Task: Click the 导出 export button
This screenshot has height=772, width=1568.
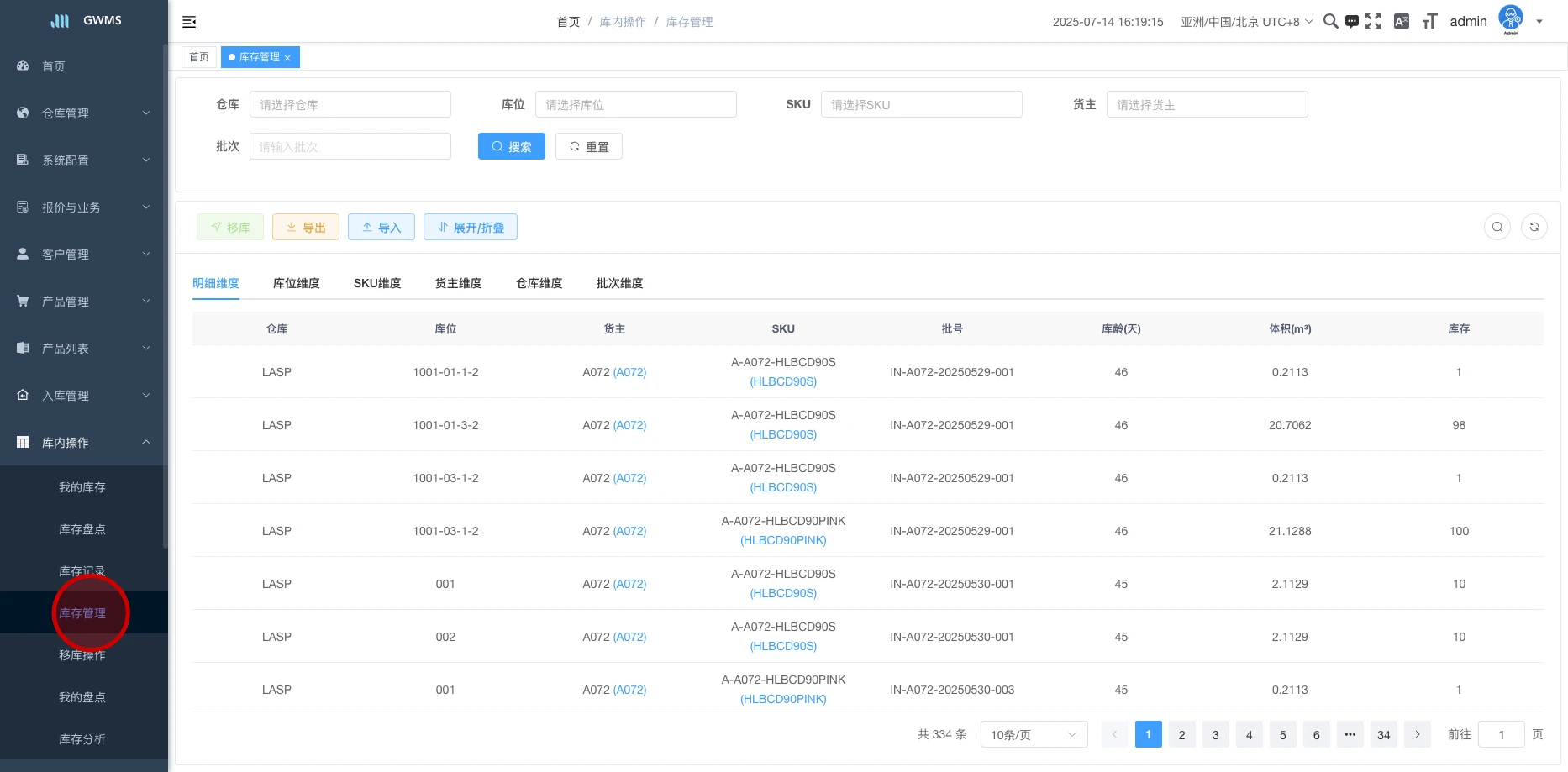Action: (x=306, y=227)
